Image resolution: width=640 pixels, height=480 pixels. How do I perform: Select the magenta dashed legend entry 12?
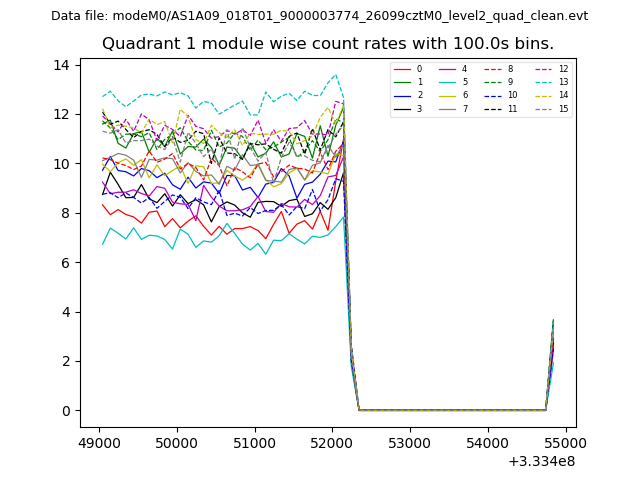click(x=548, y=69)
